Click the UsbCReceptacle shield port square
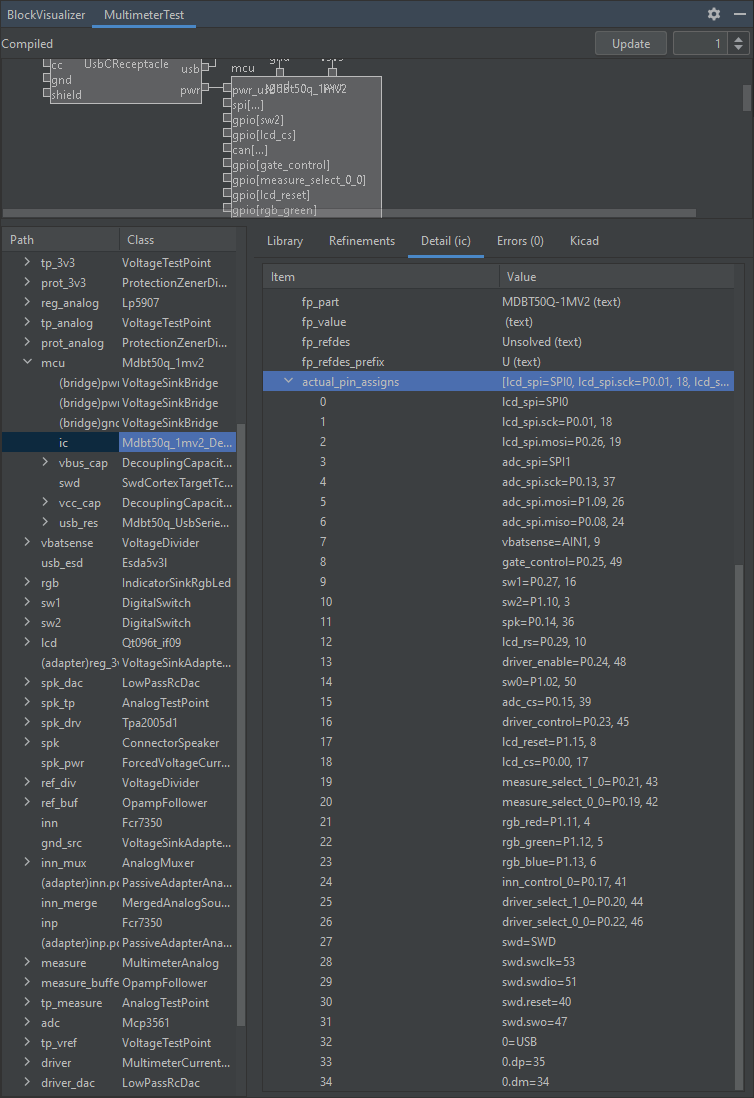This screenshot has height=1098, width=754. (x=46, y=95)
